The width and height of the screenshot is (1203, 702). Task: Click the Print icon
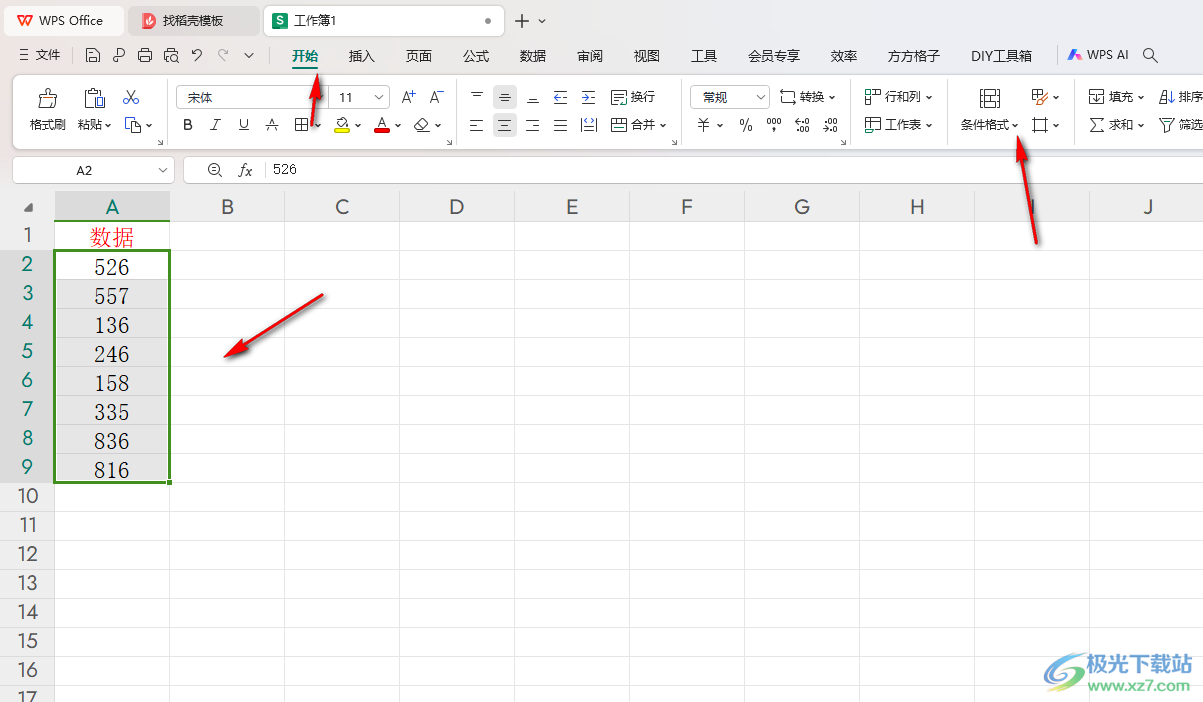tap(145, 56)
